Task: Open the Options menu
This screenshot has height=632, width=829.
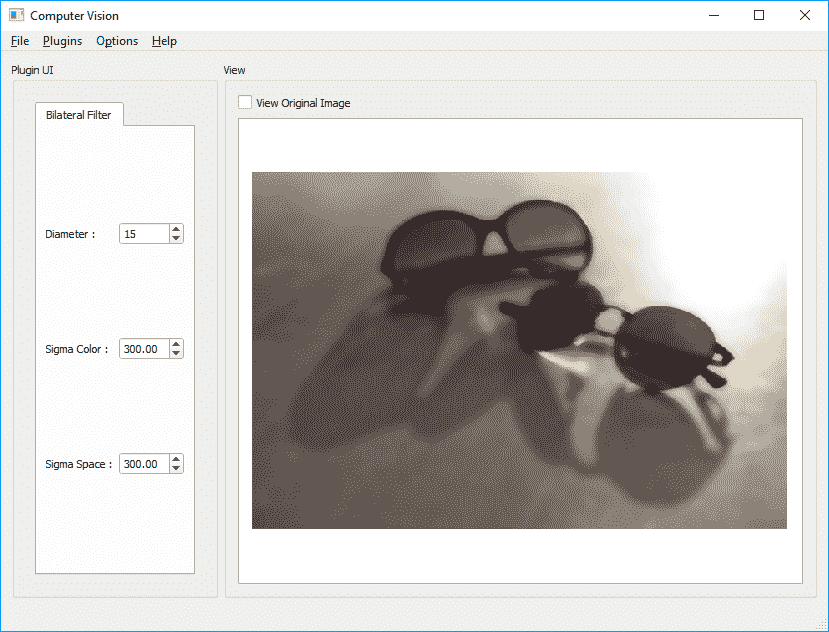Action: 117,41
